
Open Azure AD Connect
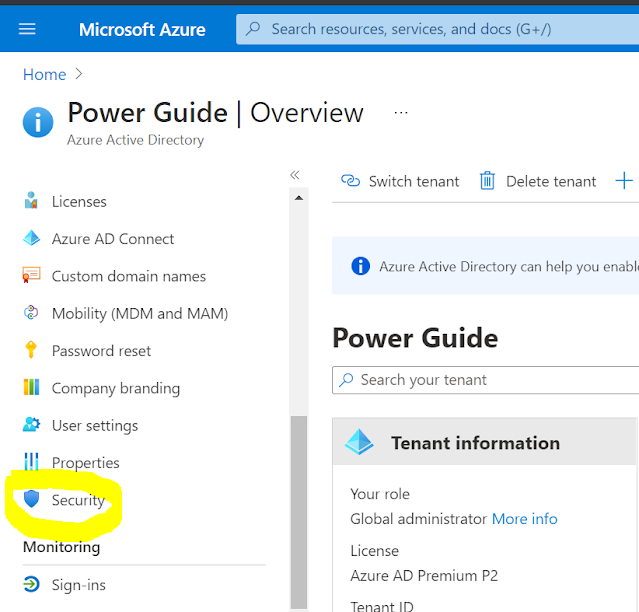(113, 239)
